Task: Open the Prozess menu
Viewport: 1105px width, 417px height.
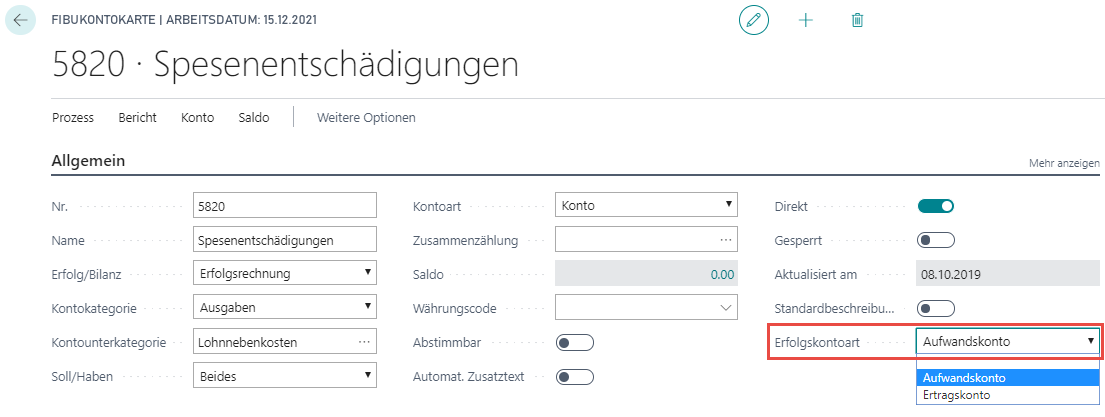Action: click(73, 118)
